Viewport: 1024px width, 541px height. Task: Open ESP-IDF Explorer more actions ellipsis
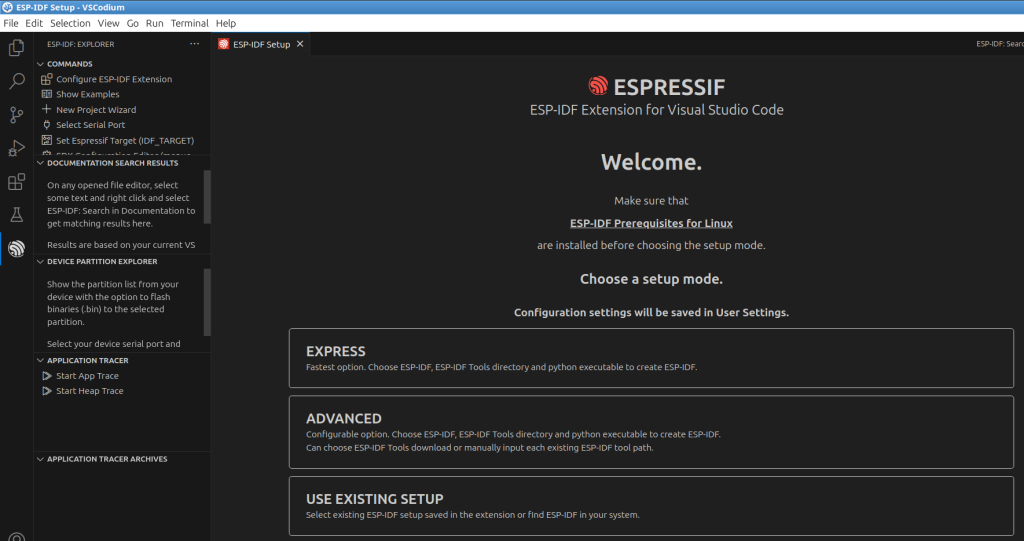[x=194, y=44]
